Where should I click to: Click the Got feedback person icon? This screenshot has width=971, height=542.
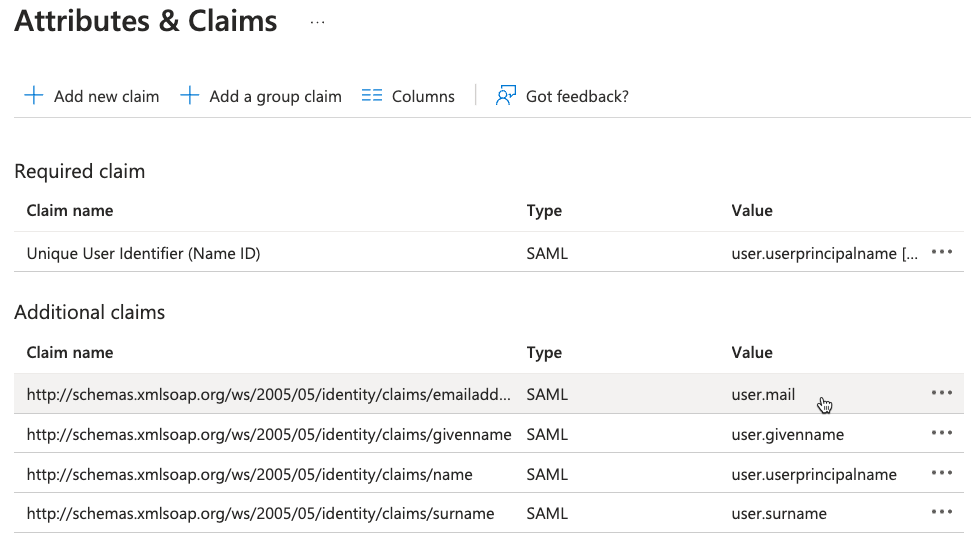click(x=506, y=96)
